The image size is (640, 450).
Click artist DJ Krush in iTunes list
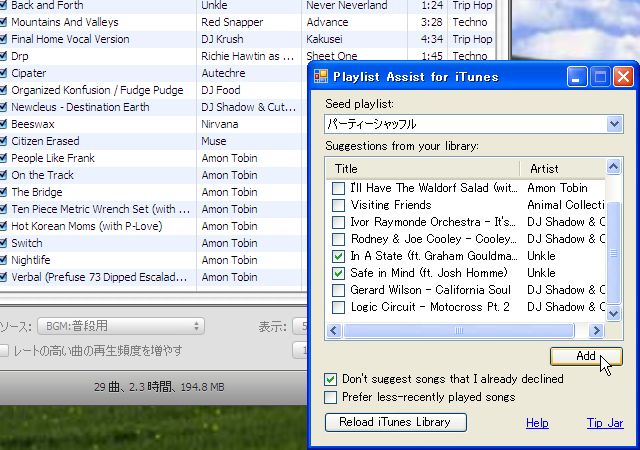pos(222,39)
